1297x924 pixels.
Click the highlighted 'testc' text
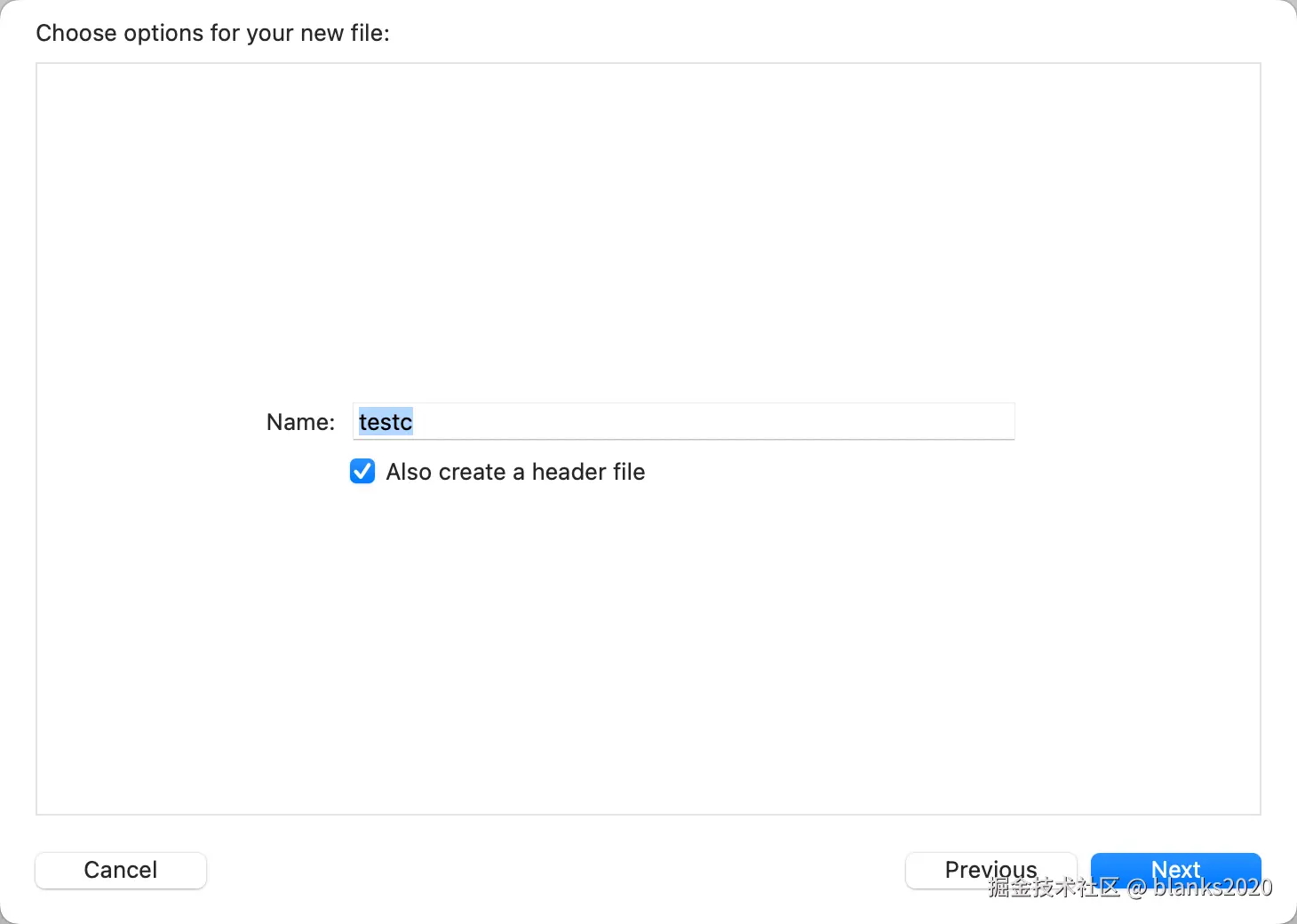tap(386, 421)
